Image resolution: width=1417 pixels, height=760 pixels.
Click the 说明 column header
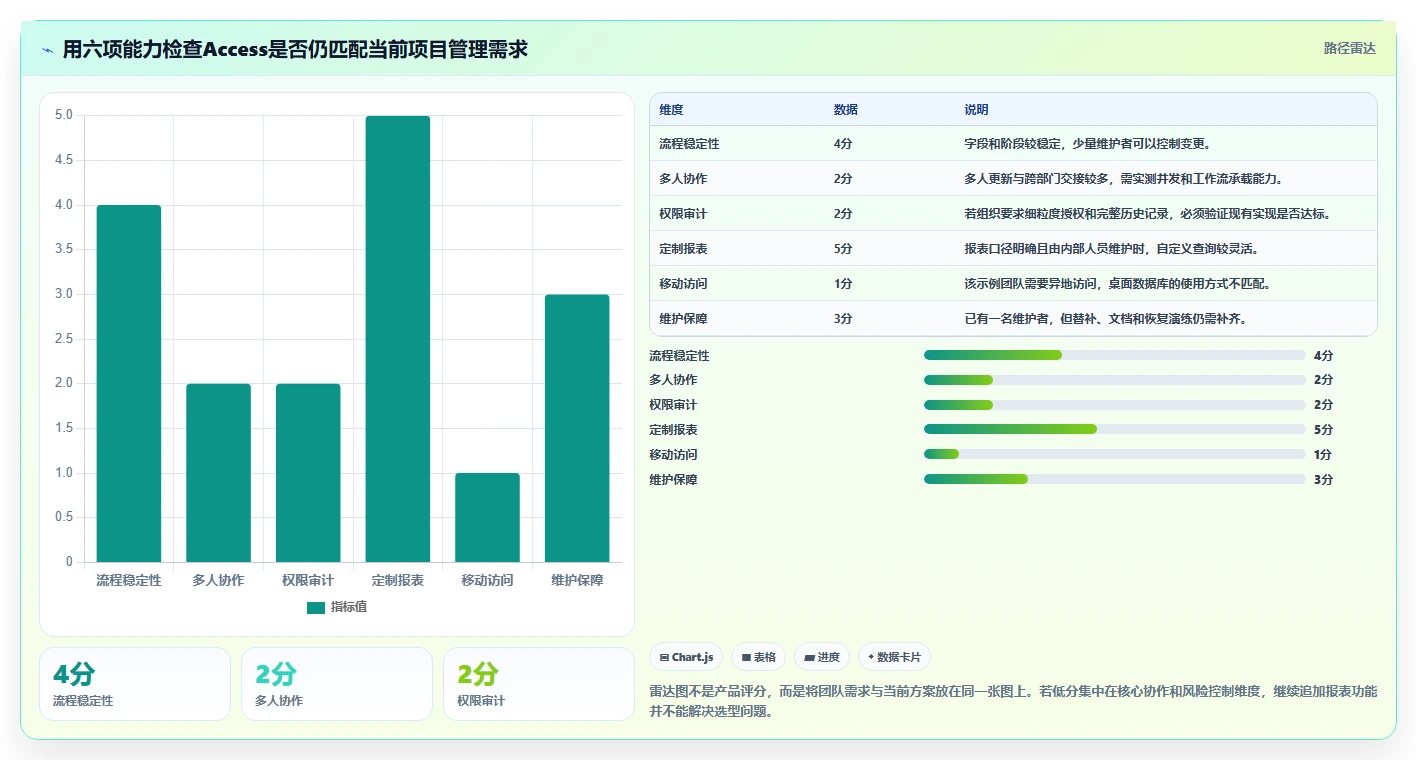[976, 110]
